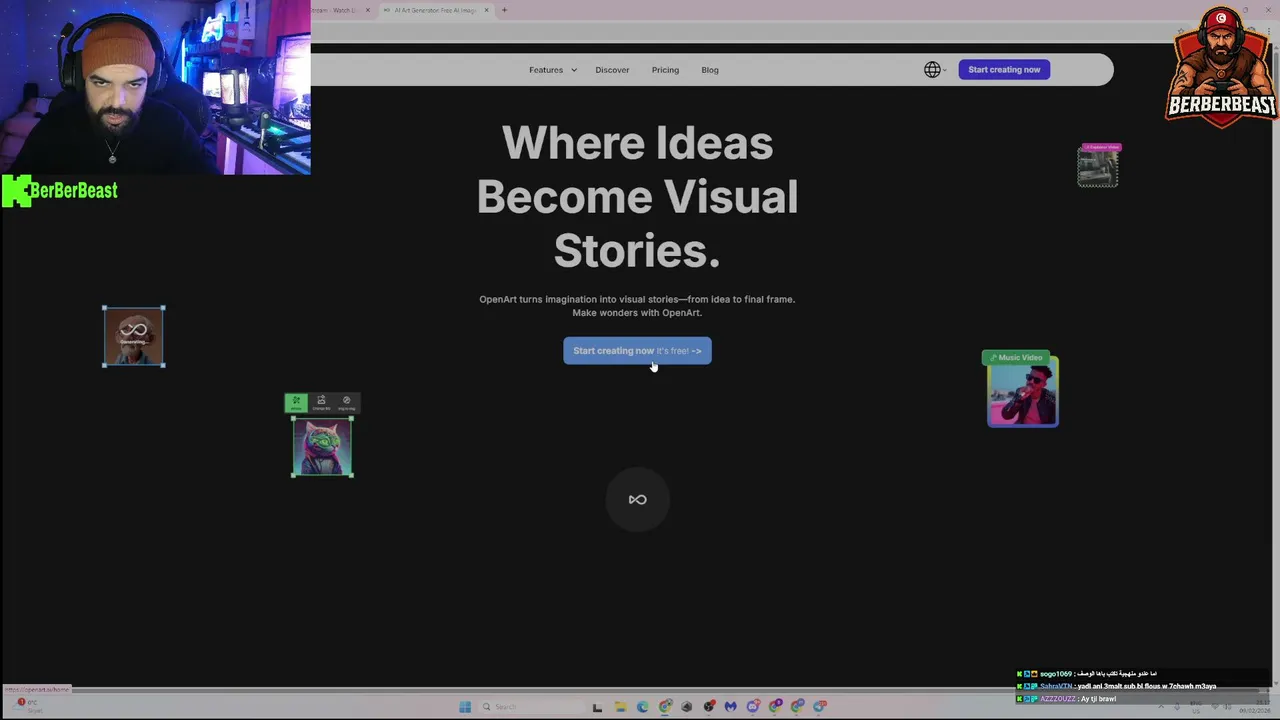Open Telegram from the taskbar

click(x=819, y=707)
